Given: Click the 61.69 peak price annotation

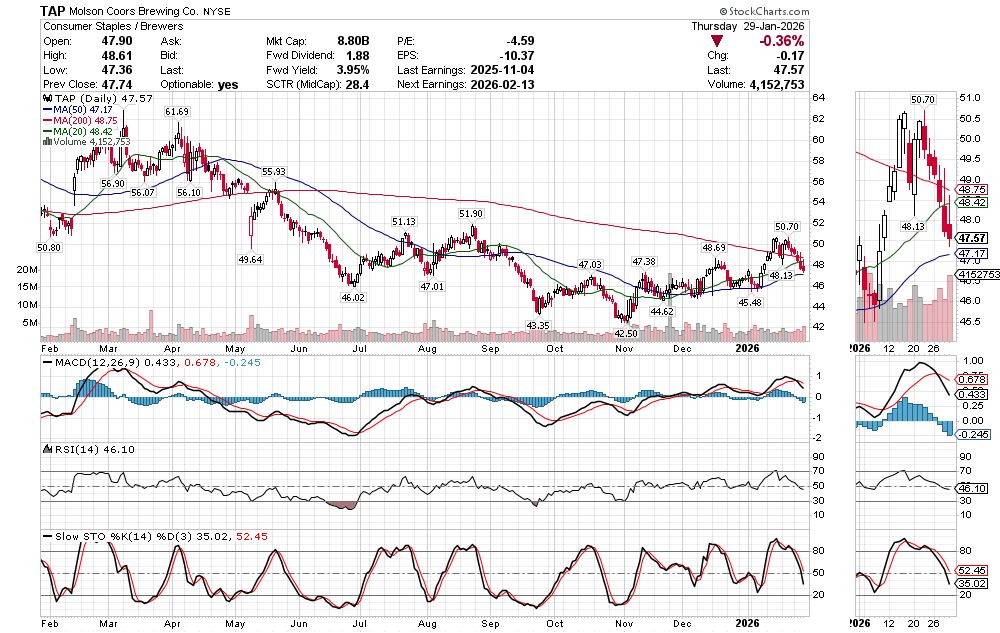Looking at the screenshot, I should pos(177,111).
